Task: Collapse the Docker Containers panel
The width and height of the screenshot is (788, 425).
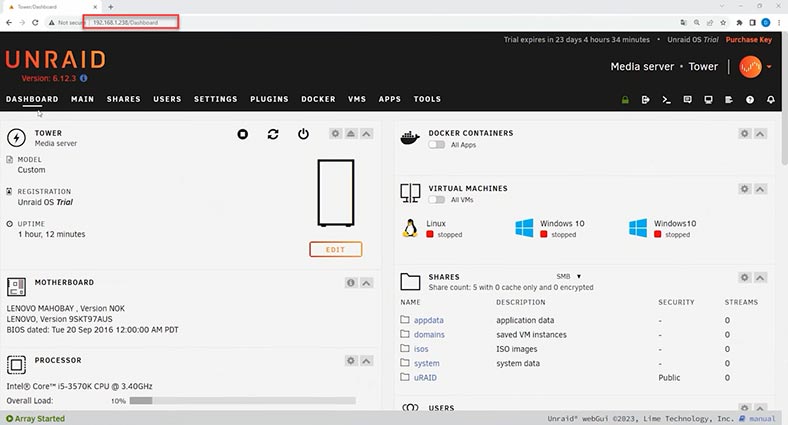Action: pos(760,134)
